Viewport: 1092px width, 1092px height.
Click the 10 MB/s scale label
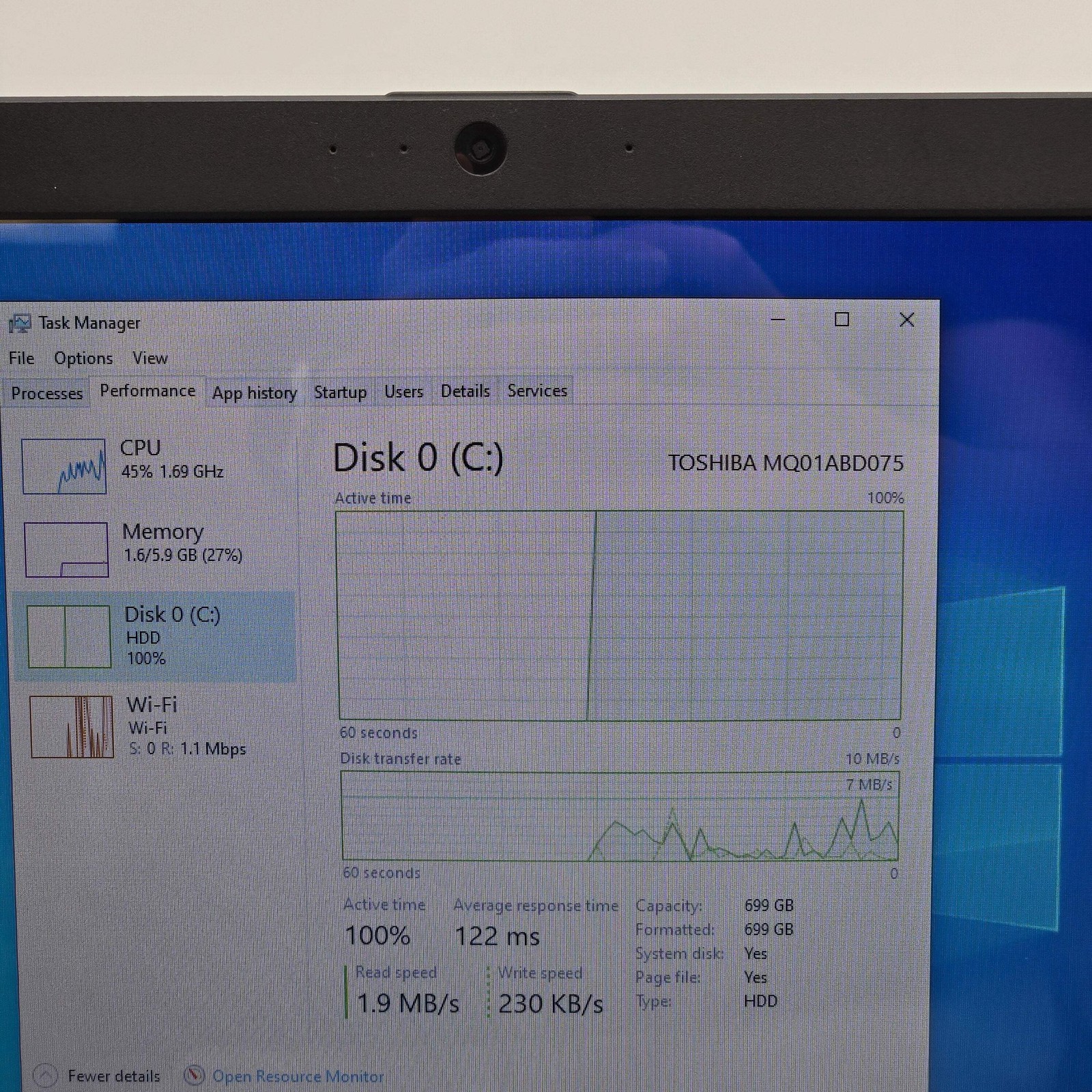[x=872, y=759]
